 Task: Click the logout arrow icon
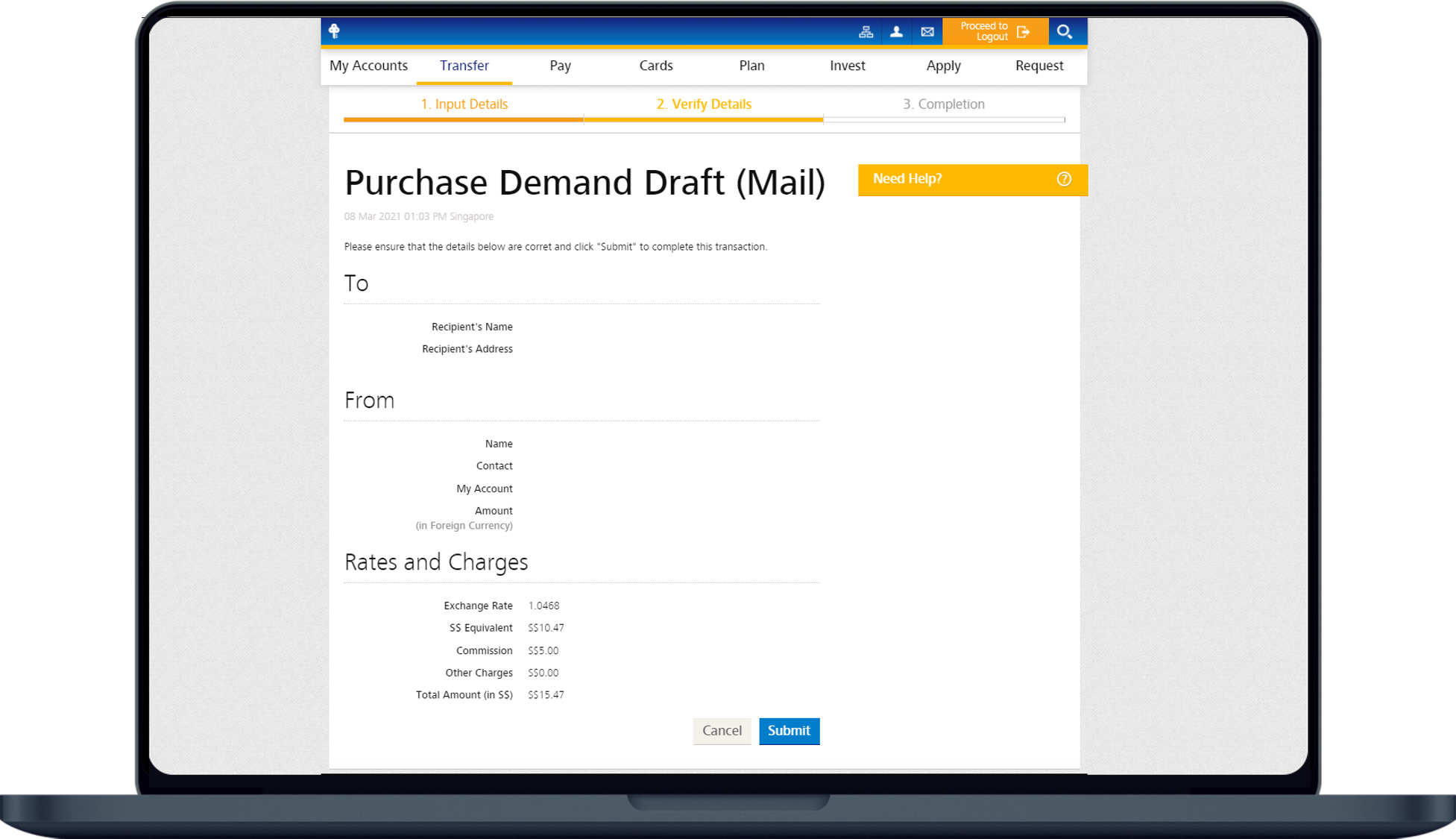point(1024,32)
